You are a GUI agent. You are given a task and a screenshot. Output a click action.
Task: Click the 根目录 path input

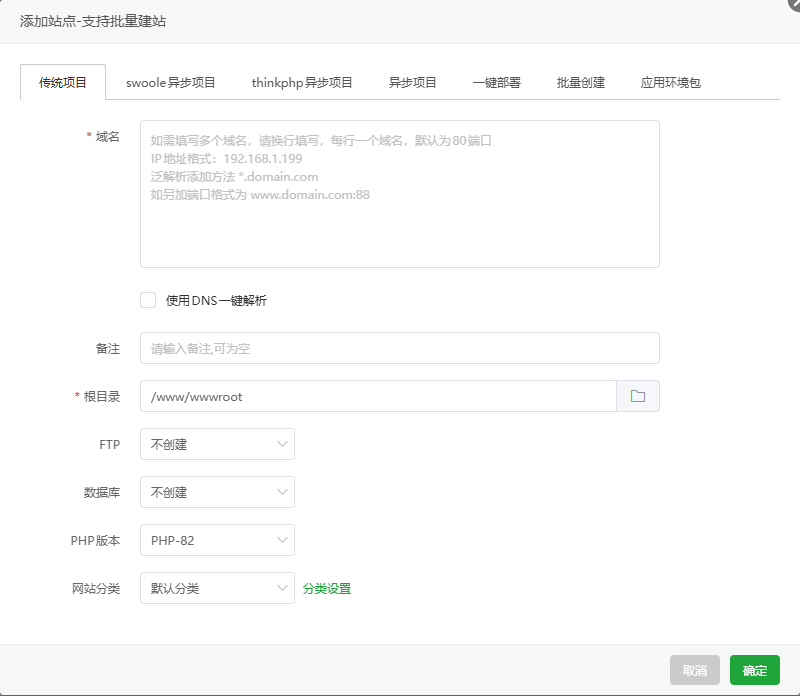tap(378, 396)
